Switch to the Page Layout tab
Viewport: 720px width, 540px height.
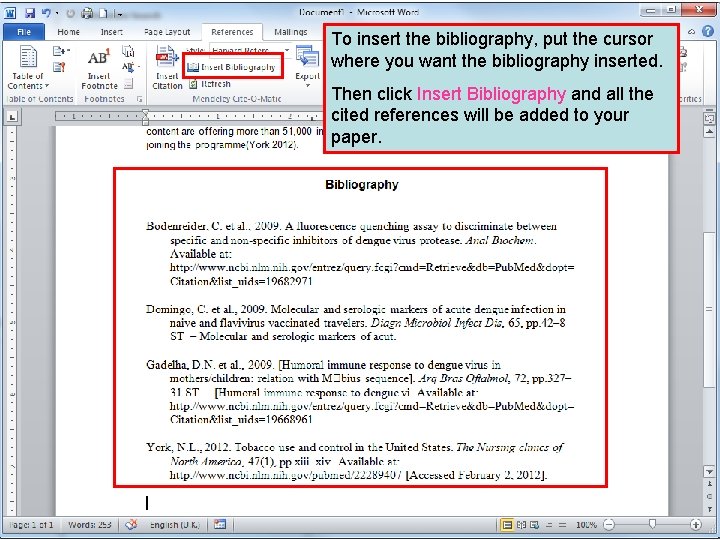pyautogui.click(x=167, y=32)
